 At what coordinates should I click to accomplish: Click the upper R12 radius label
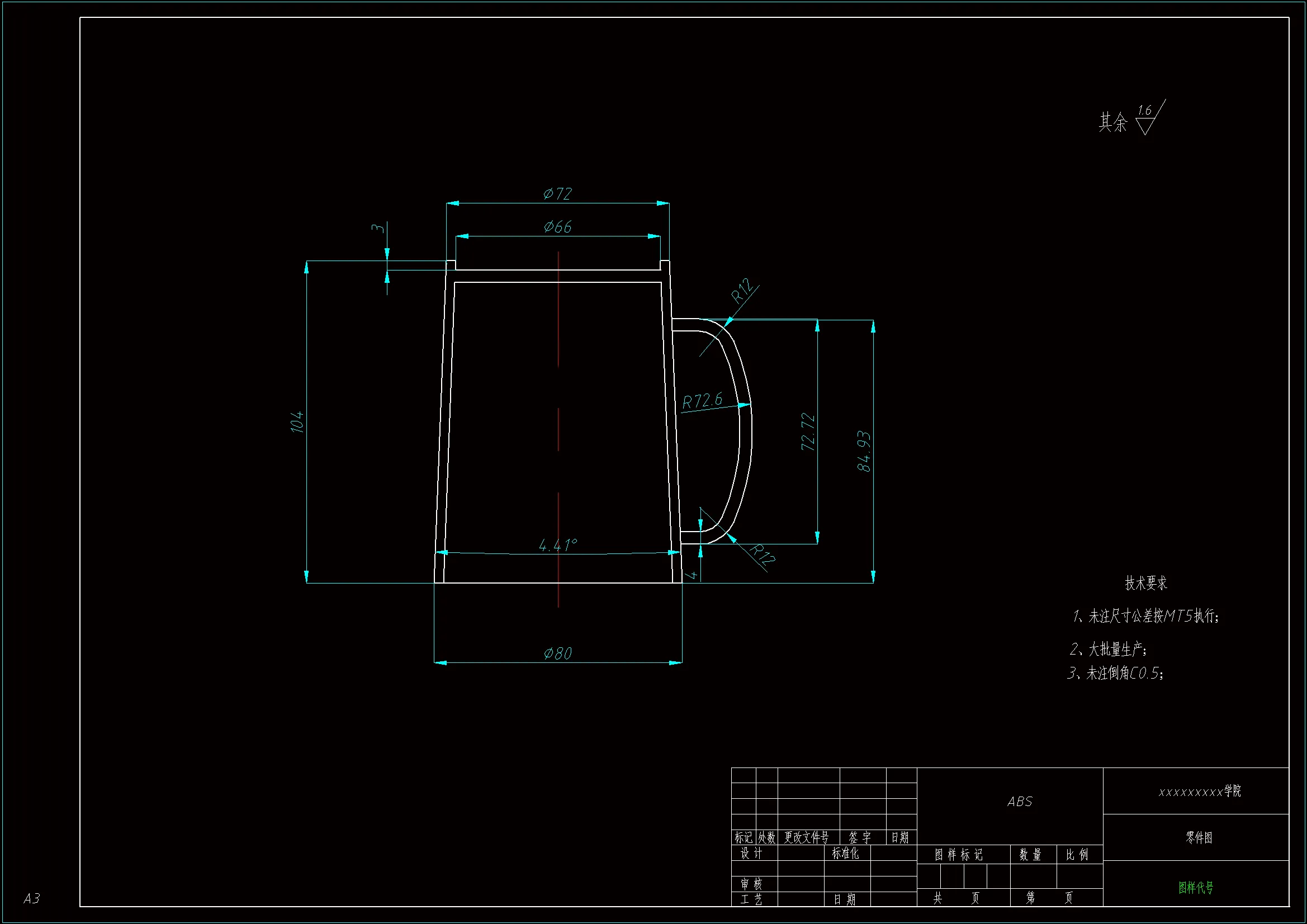742,291
